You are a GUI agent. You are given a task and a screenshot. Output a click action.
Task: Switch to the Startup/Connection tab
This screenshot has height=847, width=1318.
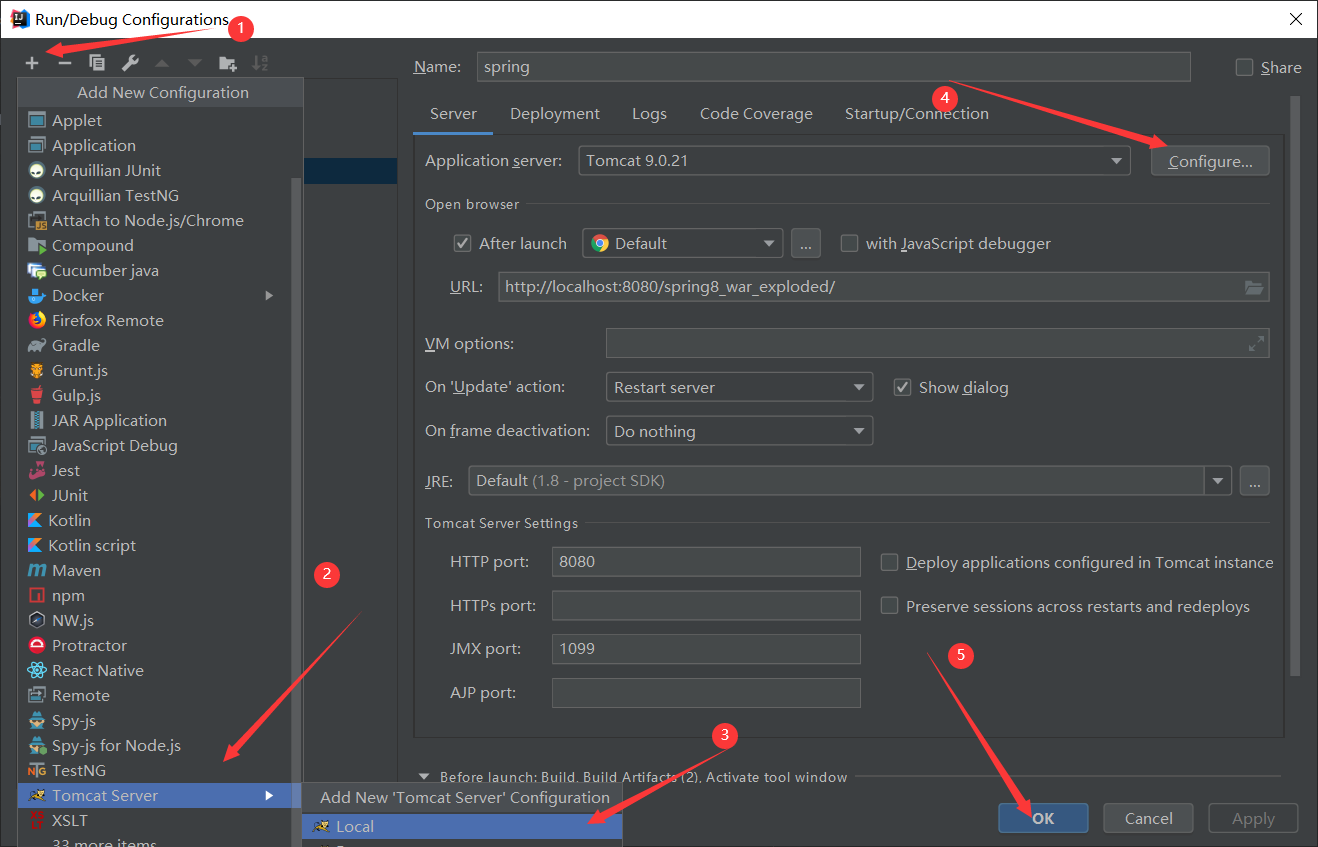pyautogui.click(x=916, y=114)
